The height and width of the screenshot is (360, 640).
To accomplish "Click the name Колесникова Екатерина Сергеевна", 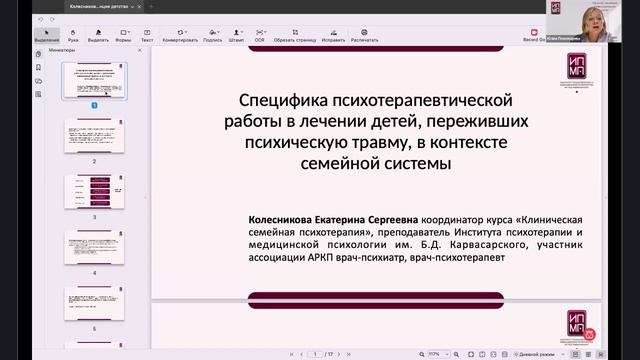I will coord(333,220).
